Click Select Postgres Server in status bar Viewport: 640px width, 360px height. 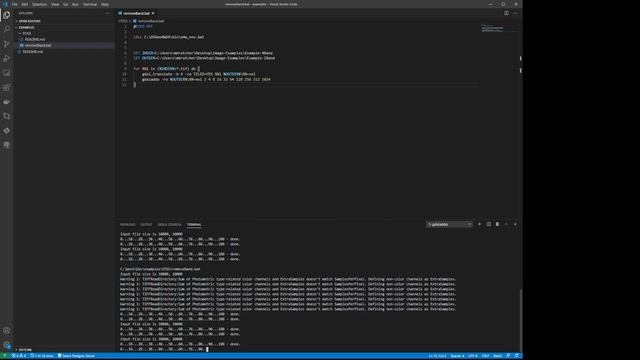coord(76,356)
